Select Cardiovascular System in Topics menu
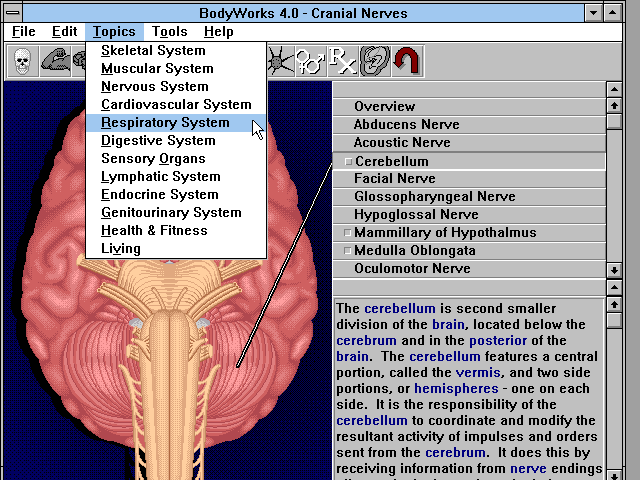This screenshot has height=480, width=640. [x=176, y=105]
